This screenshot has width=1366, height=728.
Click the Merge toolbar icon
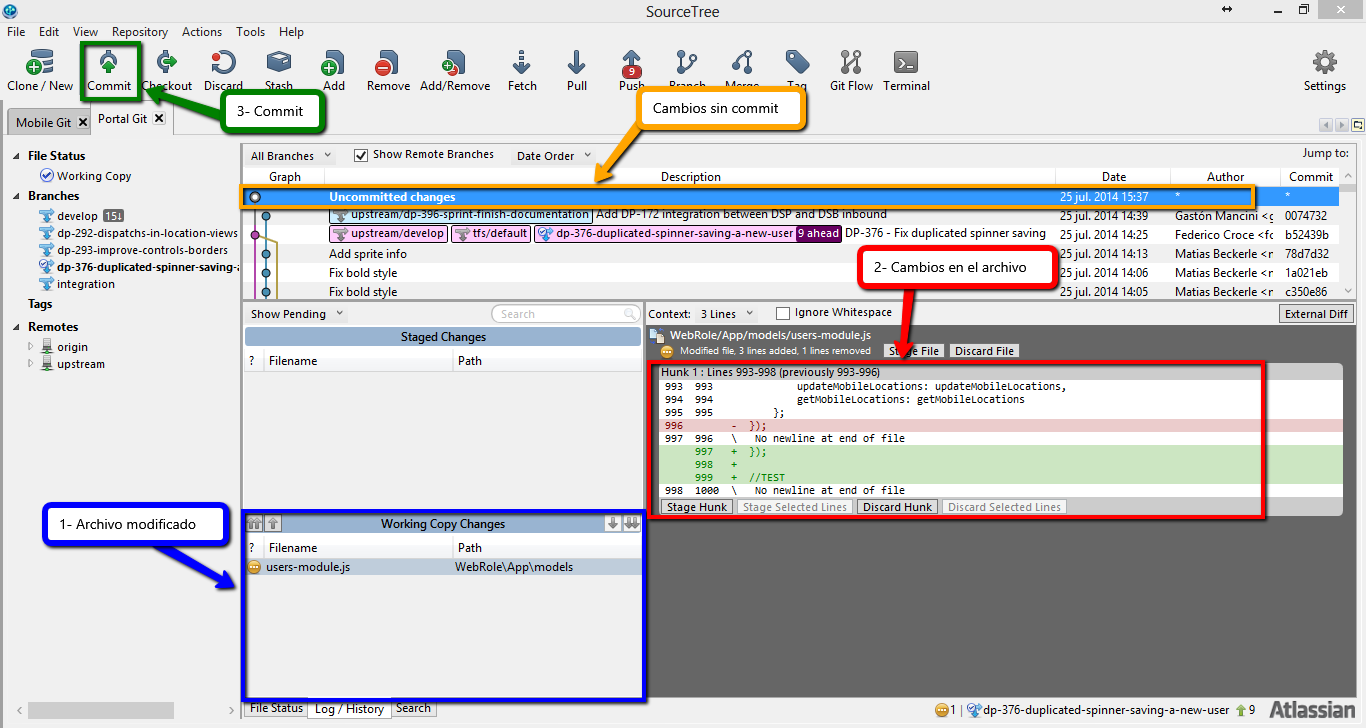click(742, 70)
